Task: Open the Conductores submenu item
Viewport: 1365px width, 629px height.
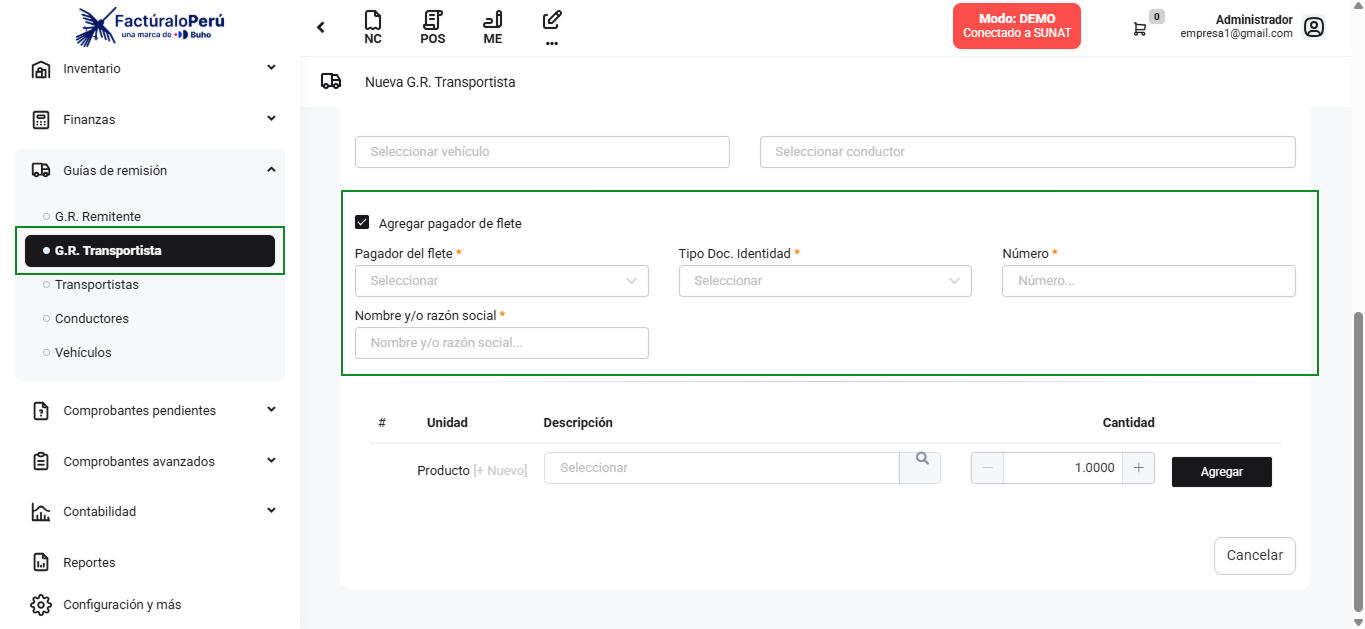Action: tap(91, 319)
